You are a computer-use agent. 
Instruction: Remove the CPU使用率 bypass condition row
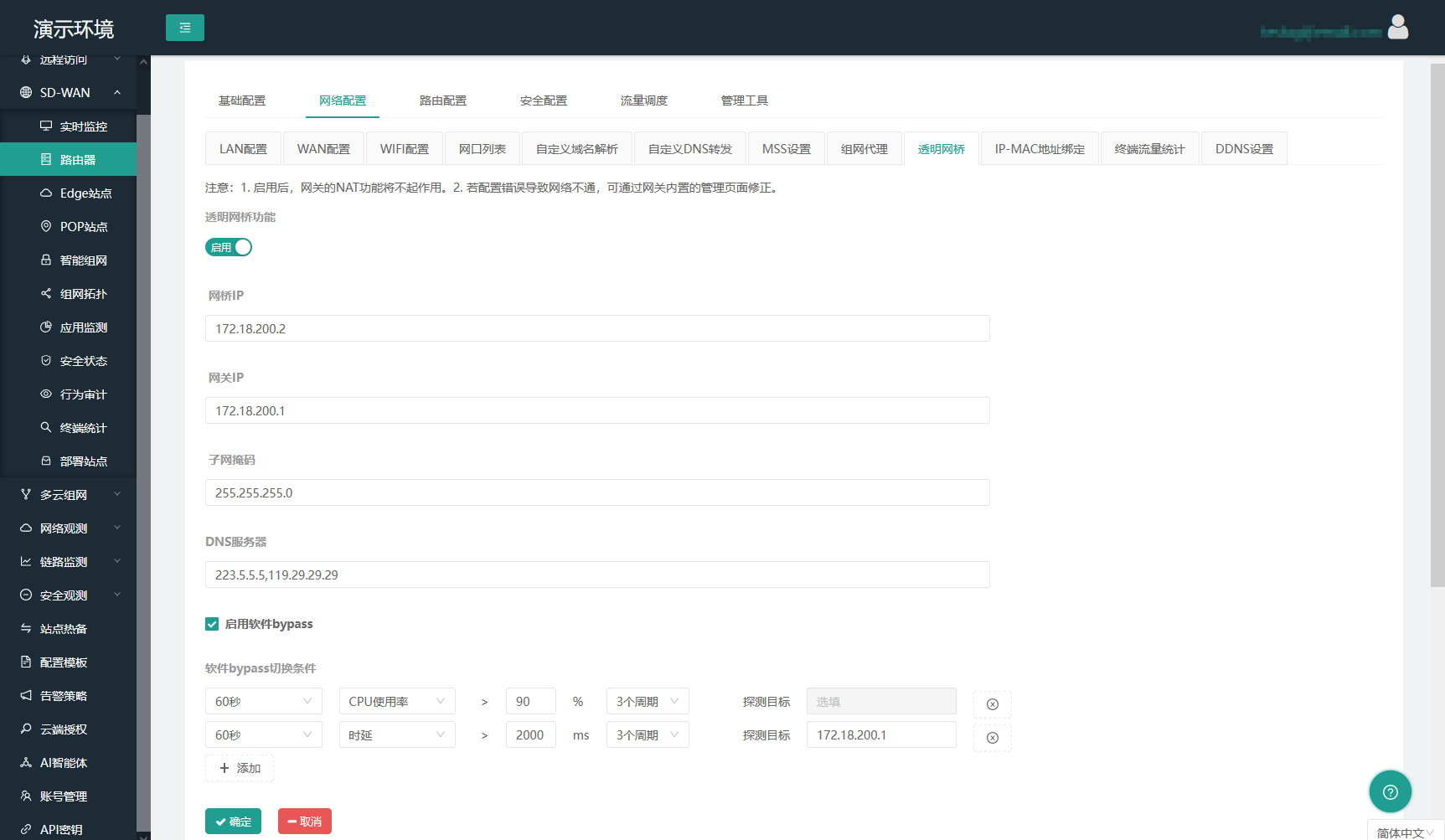[x=993, y=704]
